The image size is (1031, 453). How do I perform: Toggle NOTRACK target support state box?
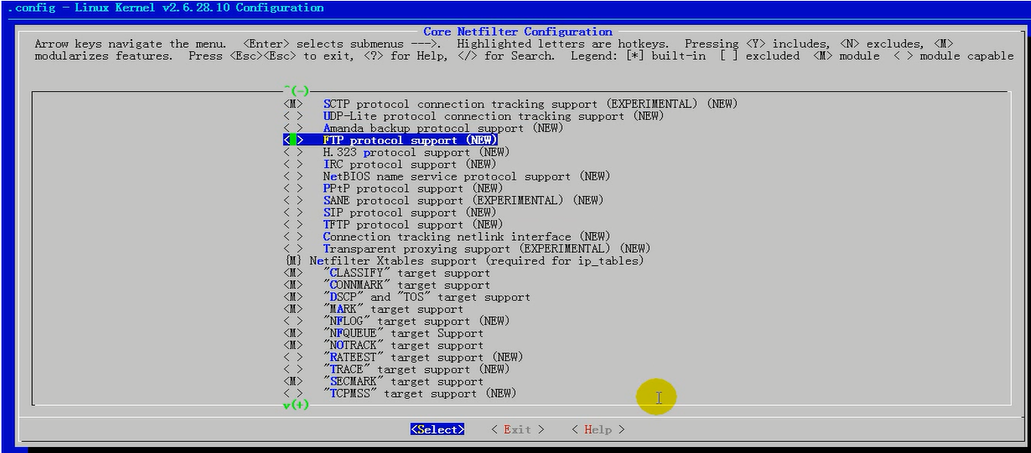coord(293,345)
